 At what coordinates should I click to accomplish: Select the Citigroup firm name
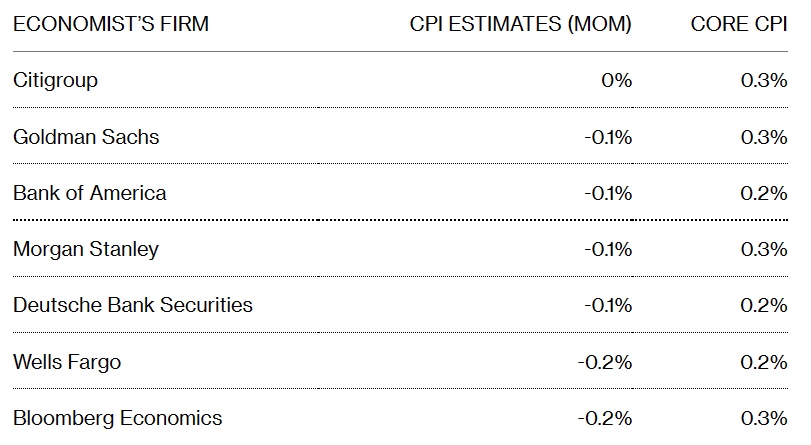pyautogui.click(x=56, y=80)
